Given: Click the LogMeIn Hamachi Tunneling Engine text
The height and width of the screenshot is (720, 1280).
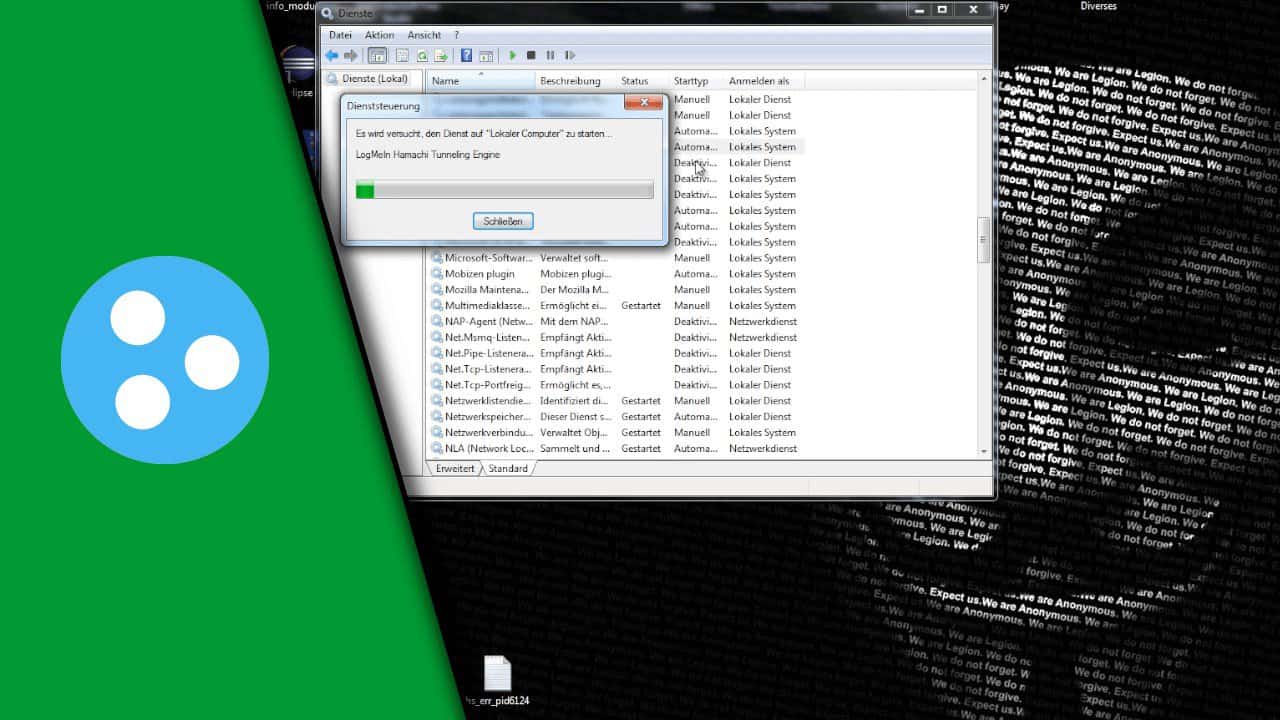Looking at the screenshot, I should click(x=428, y=155).
